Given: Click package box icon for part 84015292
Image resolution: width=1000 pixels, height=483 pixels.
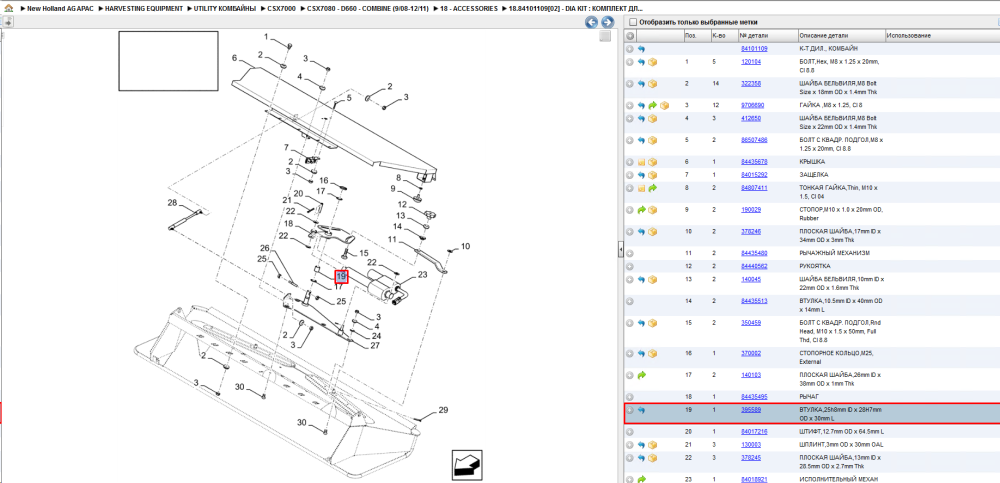Looking at the screenshot, I should (x=653, y=175).
